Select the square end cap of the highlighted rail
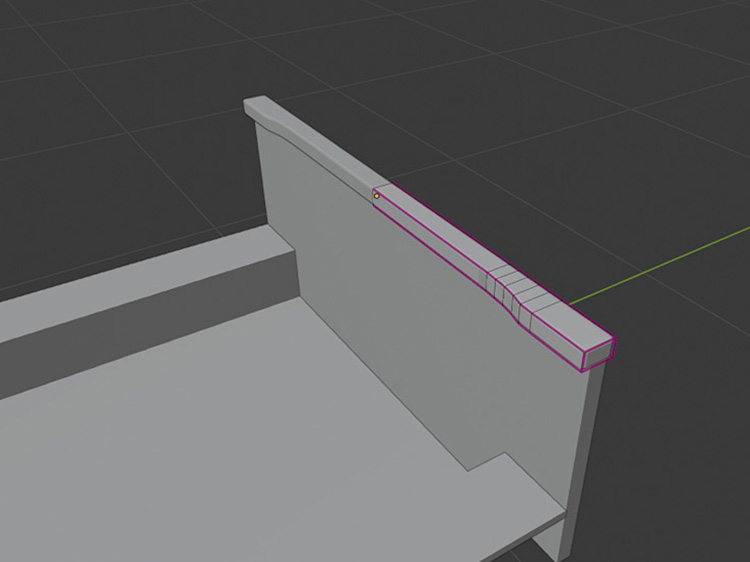Image resolution: width=750 pixels, height=562 pixels. [597, 355]
